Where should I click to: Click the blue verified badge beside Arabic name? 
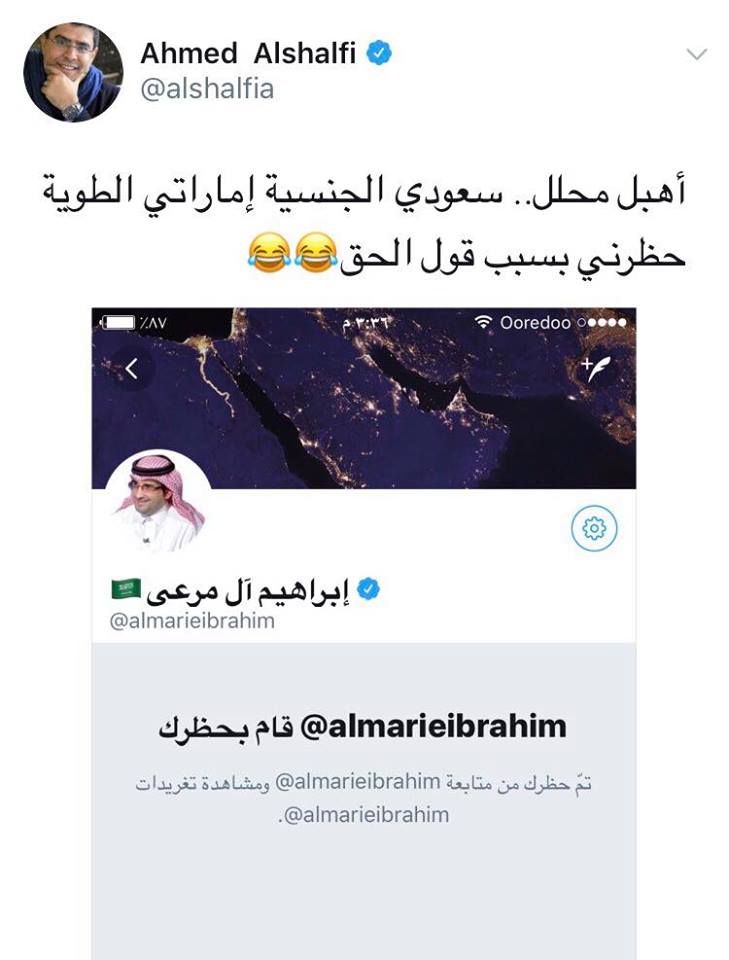(x=368, y=590)
